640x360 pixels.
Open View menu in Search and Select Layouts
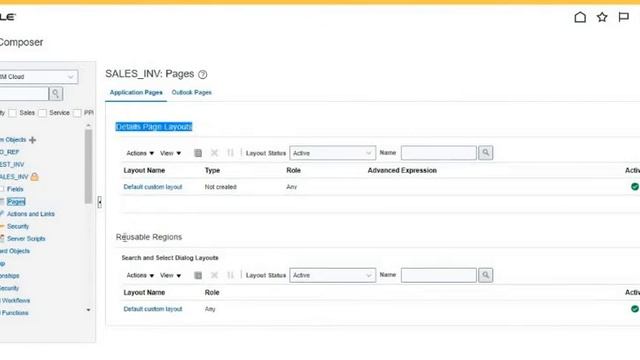(x=170, y=276)
